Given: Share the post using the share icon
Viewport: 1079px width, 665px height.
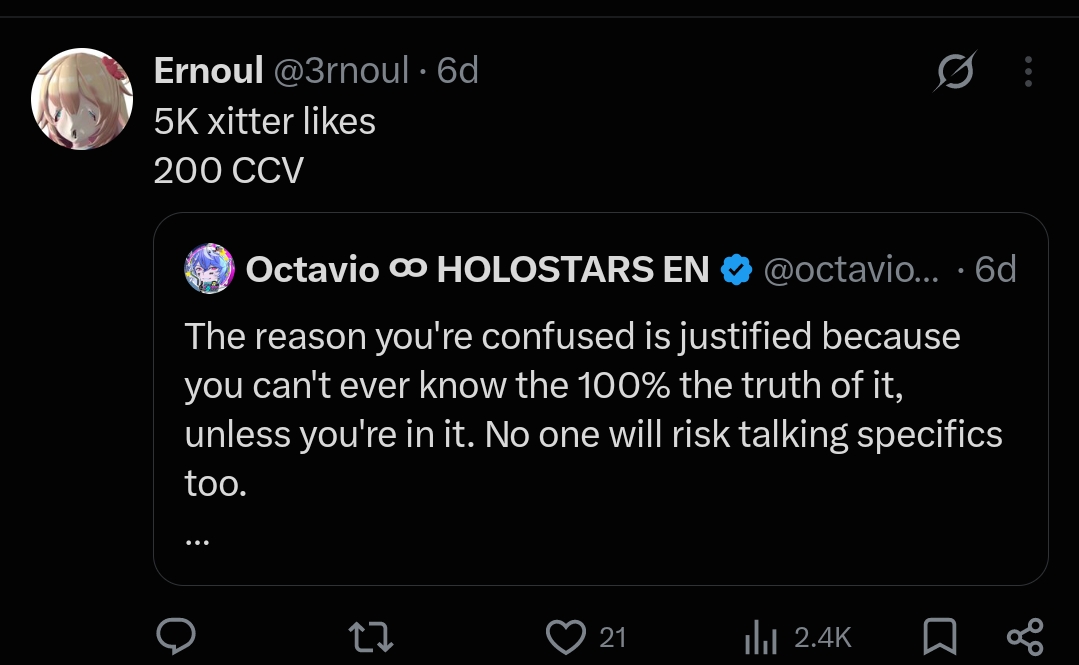Looking at the screenshot, I should click(x=1025, y=637).
